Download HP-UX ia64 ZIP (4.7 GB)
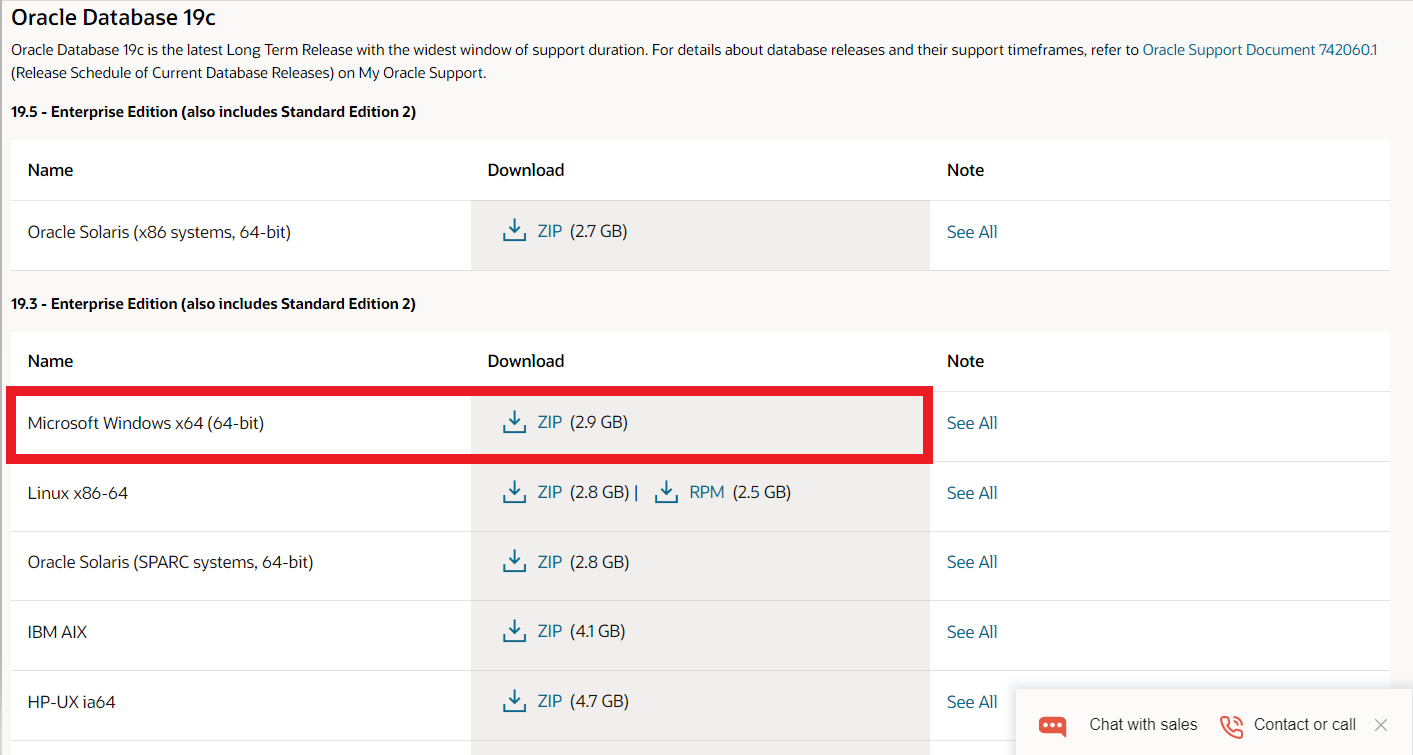Viewport: 1413px width, 755px height. [x=550, y=701]
